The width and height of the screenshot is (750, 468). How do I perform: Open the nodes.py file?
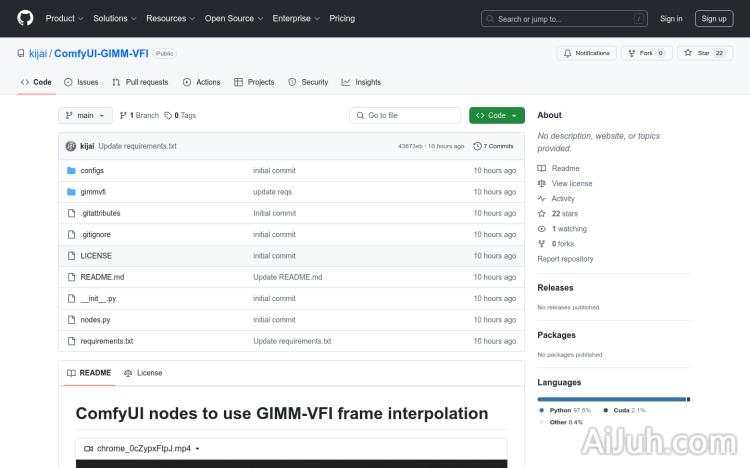point(95,320)
